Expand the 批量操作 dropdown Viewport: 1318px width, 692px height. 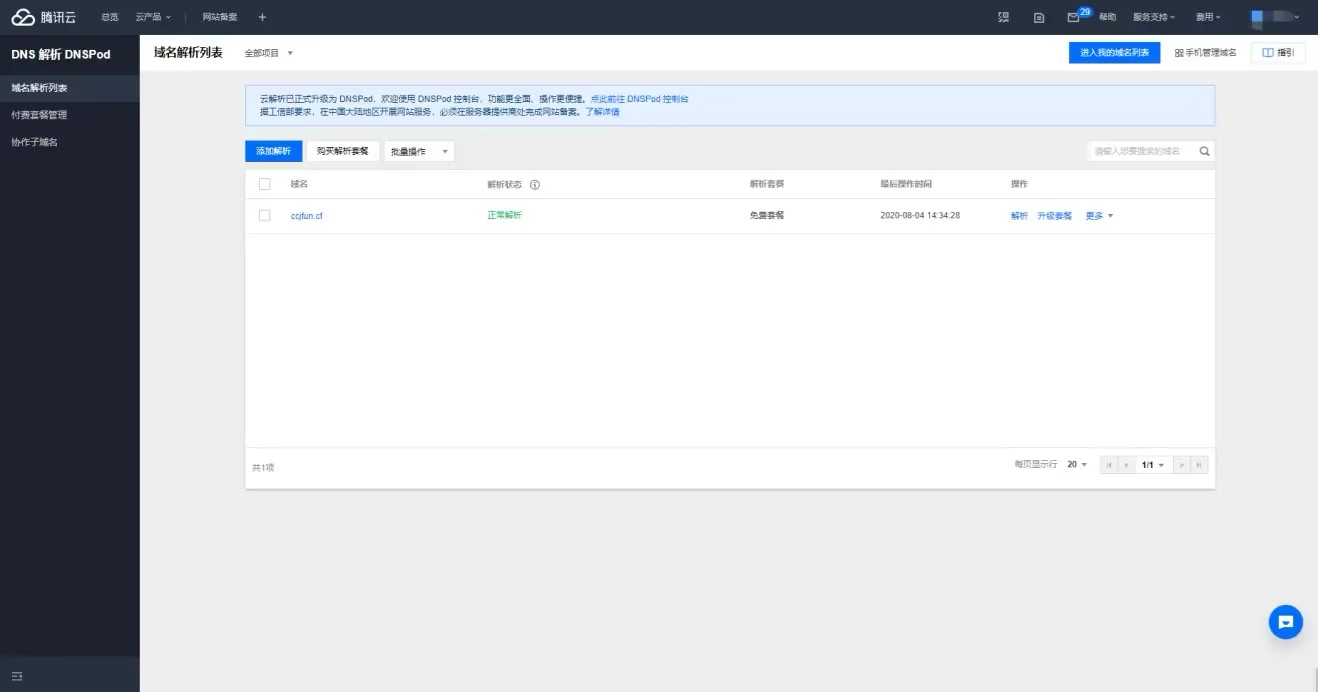419,151
